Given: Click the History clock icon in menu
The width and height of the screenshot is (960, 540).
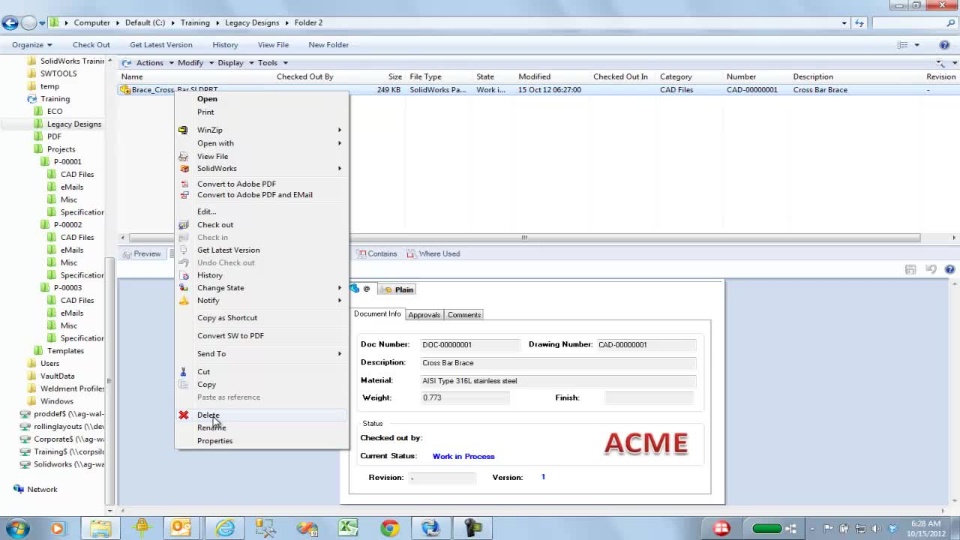Looking at the screenshot, I should 184,276.
